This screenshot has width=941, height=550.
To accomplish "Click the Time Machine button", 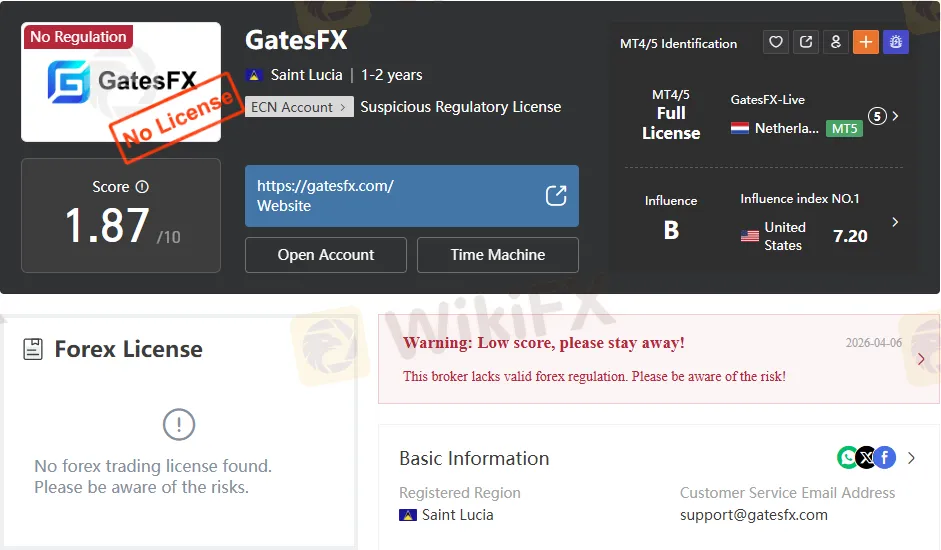I will point(498,255).
